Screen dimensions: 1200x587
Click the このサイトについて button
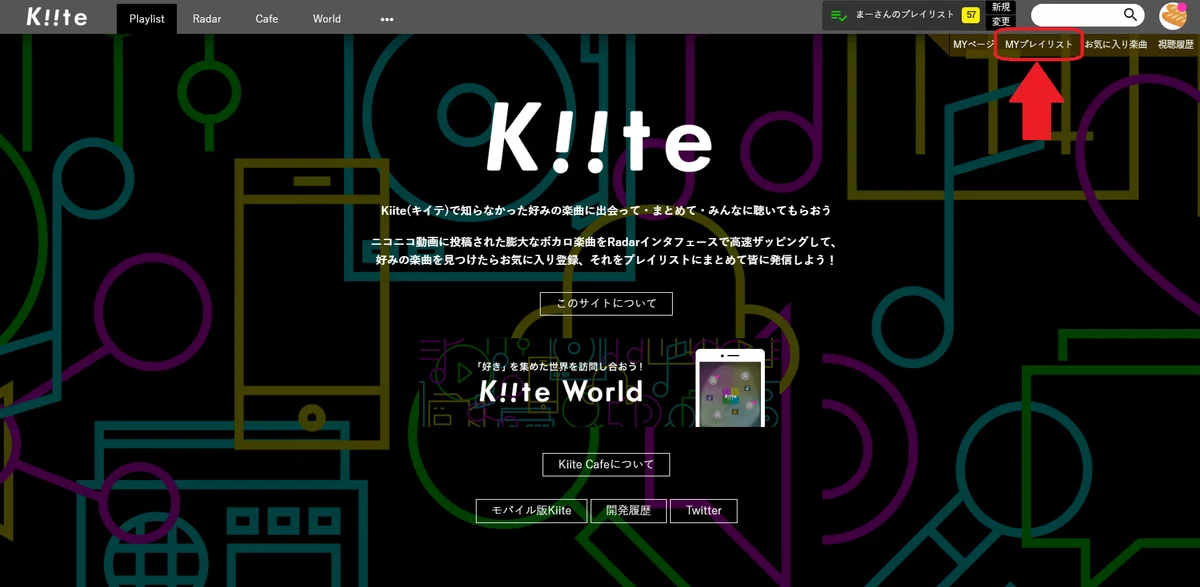pyautogui.click(x=606, y=304)
